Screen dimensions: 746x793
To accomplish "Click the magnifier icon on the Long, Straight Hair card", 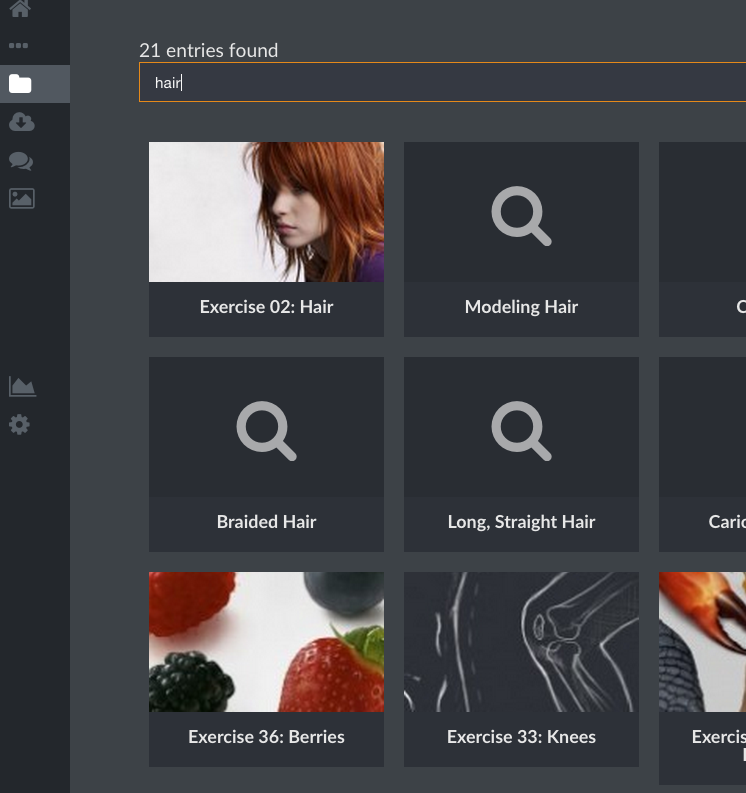I will [x=521, y=431].
